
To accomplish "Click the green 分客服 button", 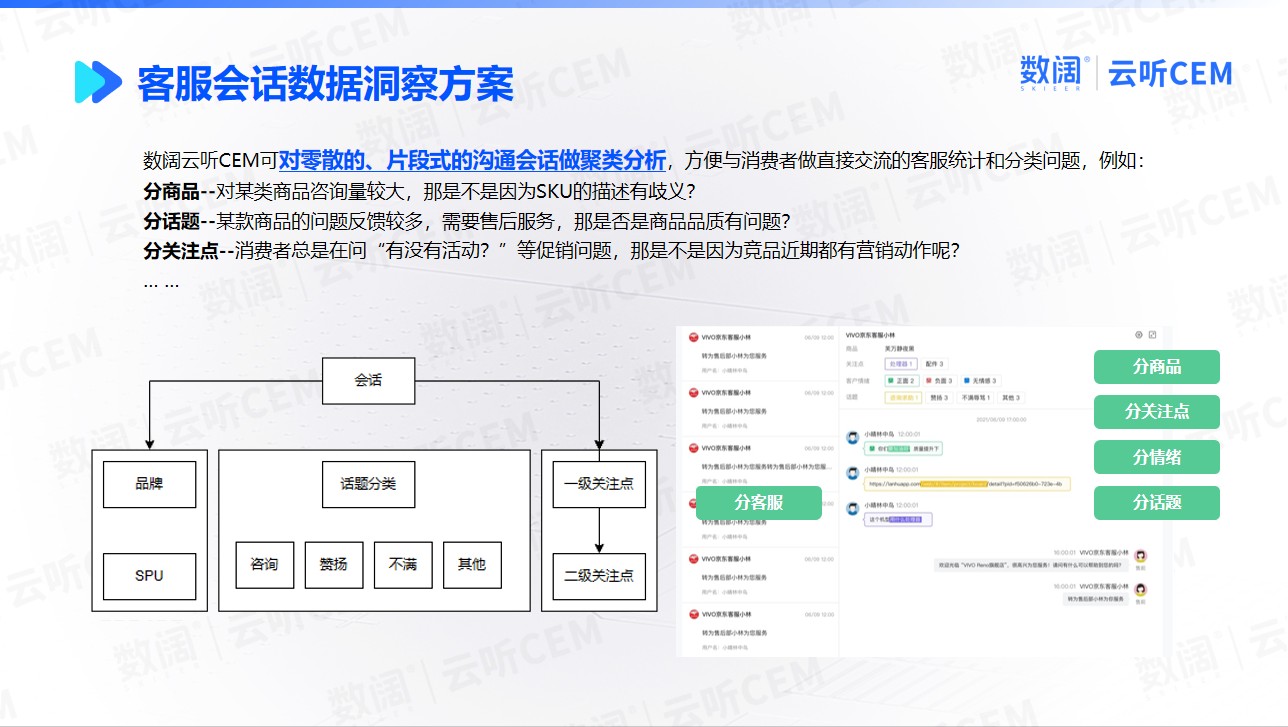I will click(x=758, y=503).
